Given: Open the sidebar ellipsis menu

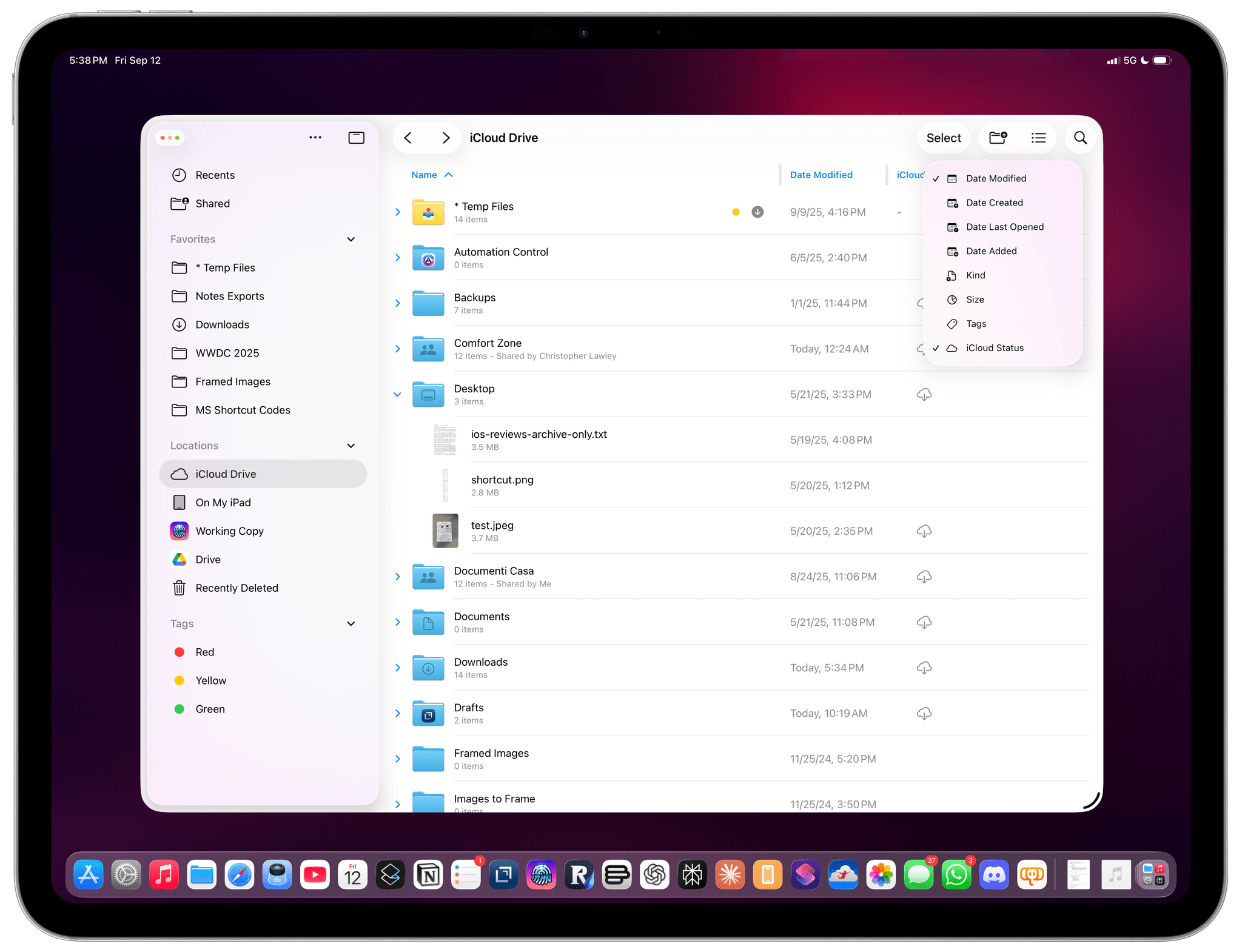Looking at the screenshot, I should tap(315, 138).
